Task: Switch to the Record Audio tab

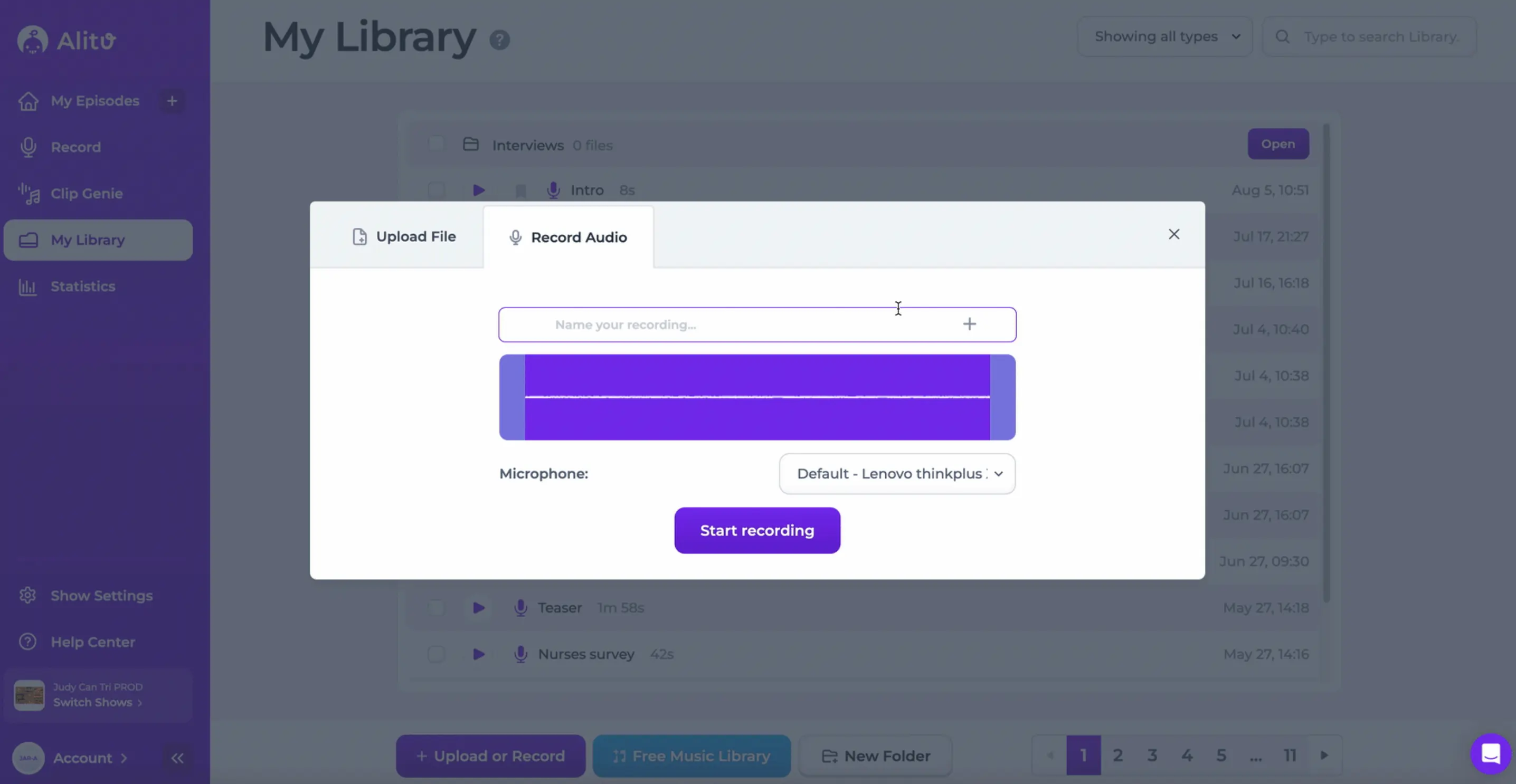Action: tap(568, 237)
